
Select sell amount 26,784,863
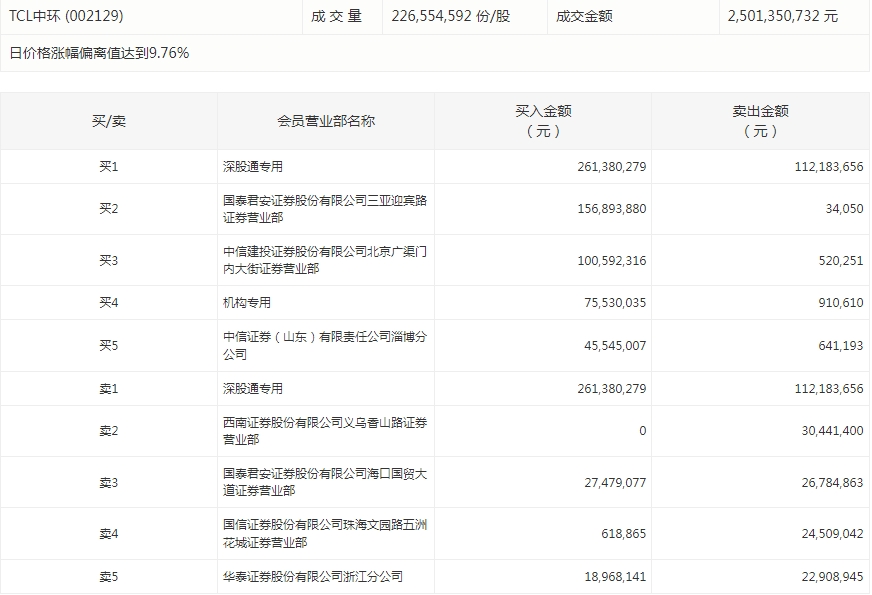(x=832, y=482)
